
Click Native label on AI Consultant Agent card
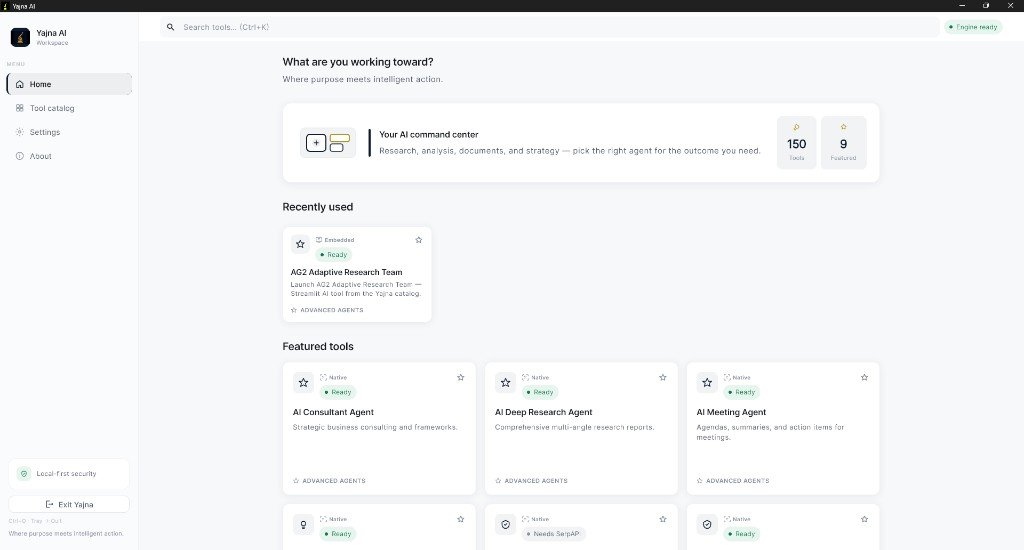pos(334,378)
